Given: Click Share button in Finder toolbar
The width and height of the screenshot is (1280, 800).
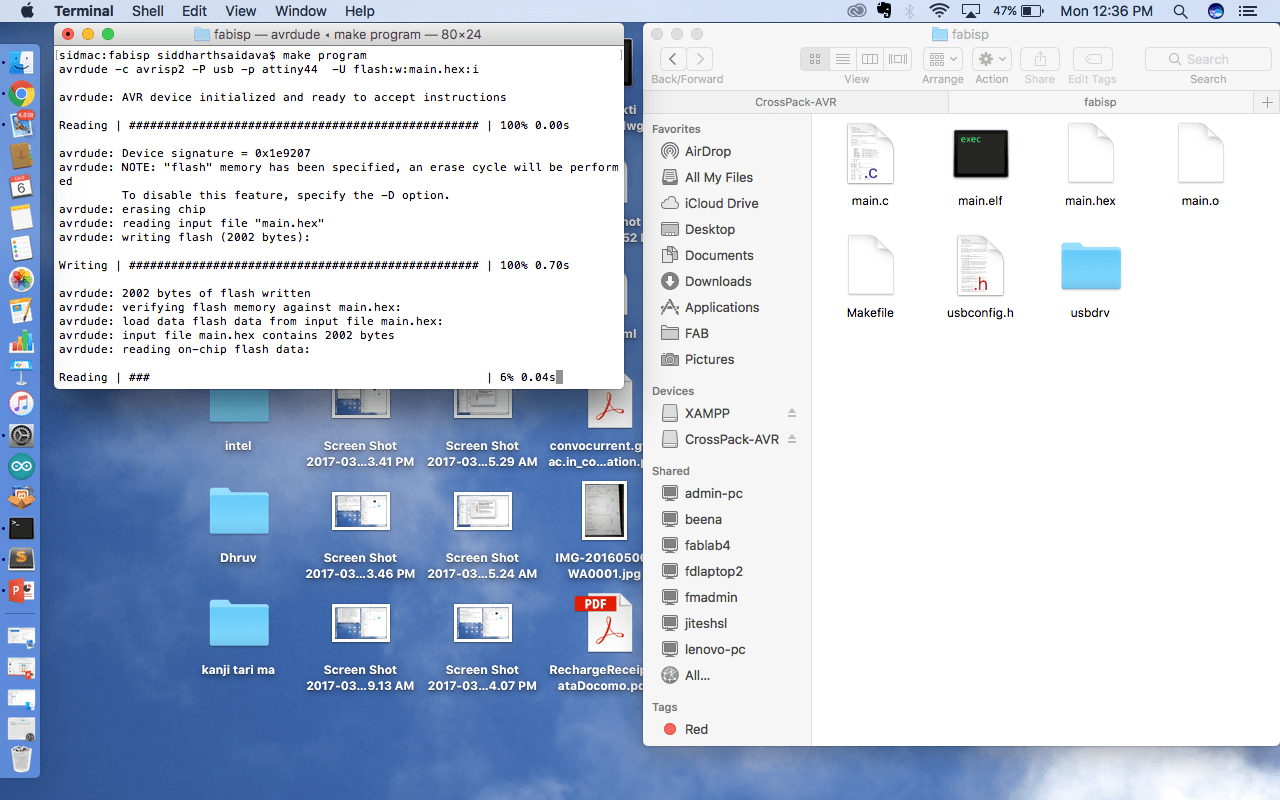Looking at the screenshot, I should point(1040,59).
